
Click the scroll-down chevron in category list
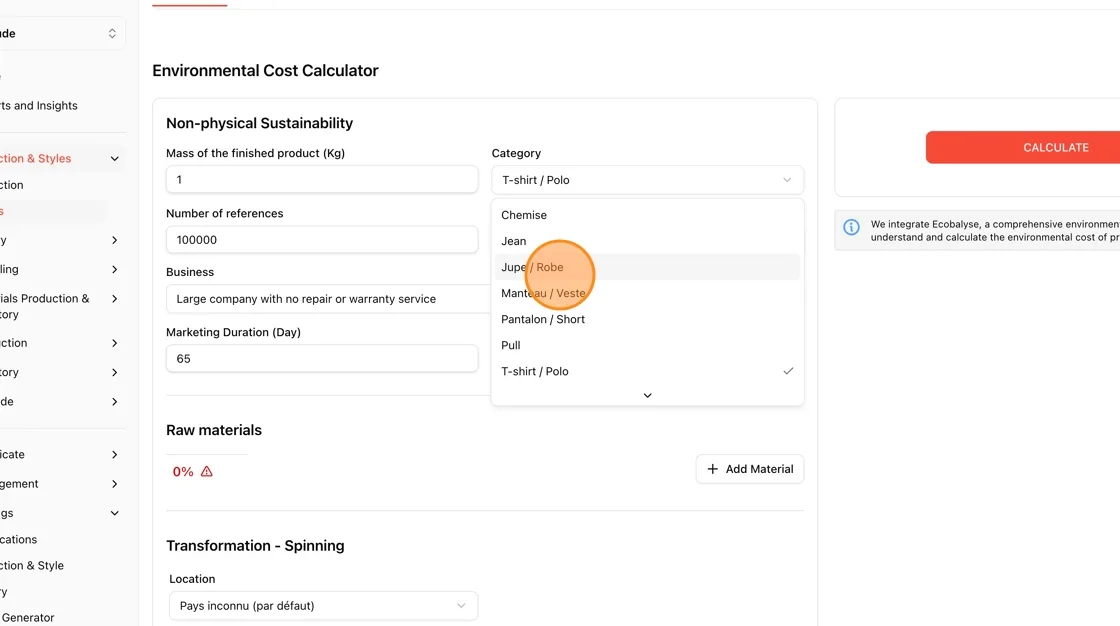[x=647, y=395]
